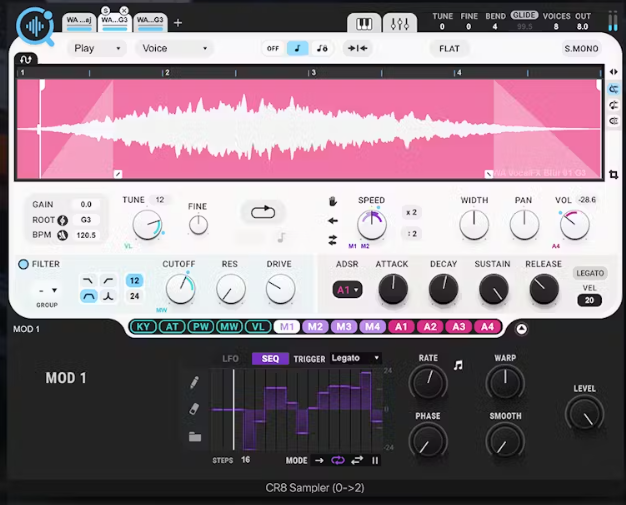The height and width of the screenshot is (505, 626).
Task: Select the bidirectional arrows playback icon
Action: [333, 240]
